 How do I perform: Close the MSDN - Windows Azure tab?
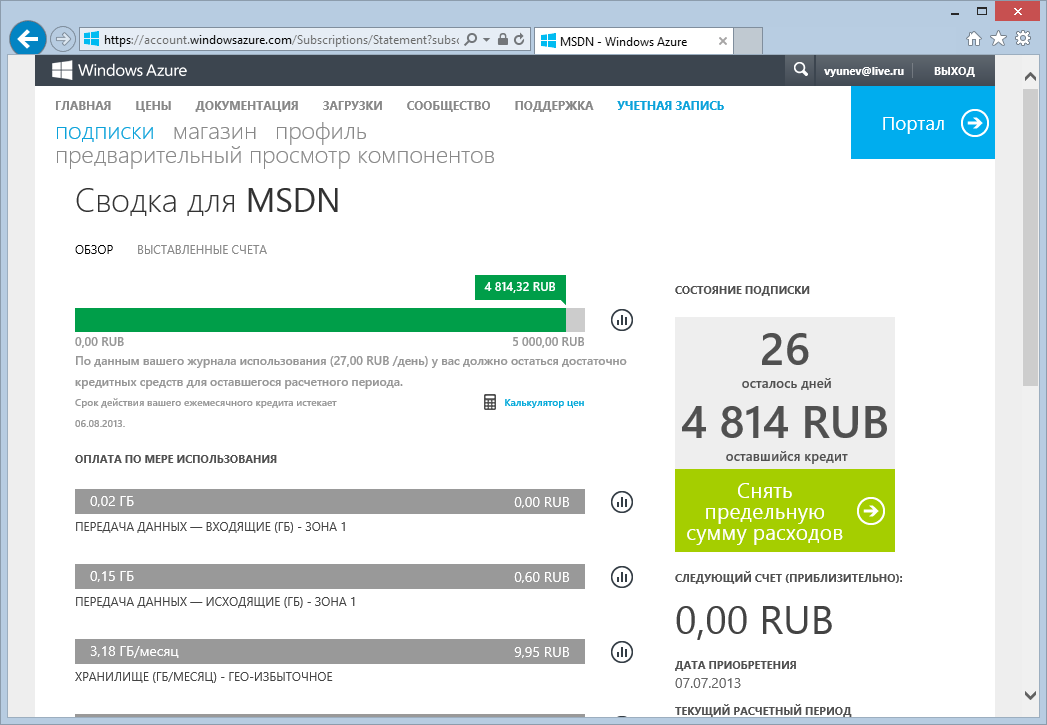722,41
